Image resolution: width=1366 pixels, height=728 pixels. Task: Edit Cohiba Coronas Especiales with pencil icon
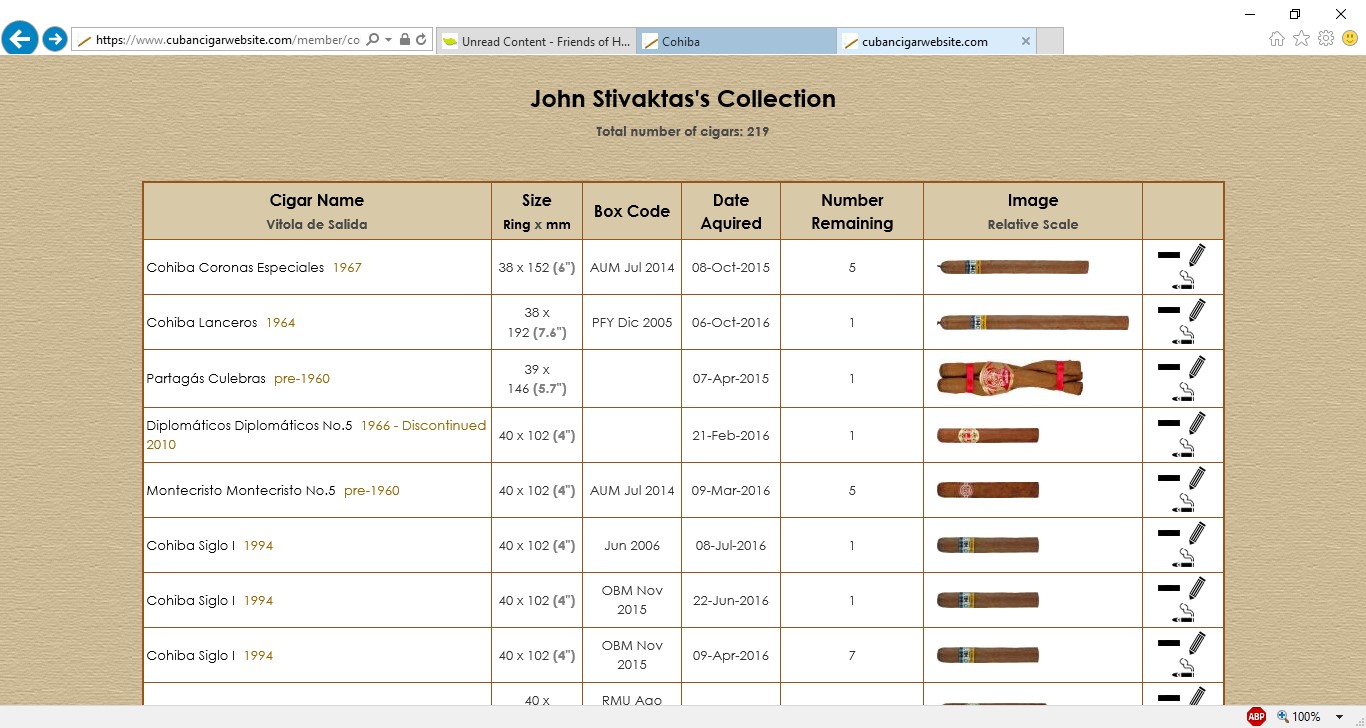pyautogui.click(x=1197, y=254)
